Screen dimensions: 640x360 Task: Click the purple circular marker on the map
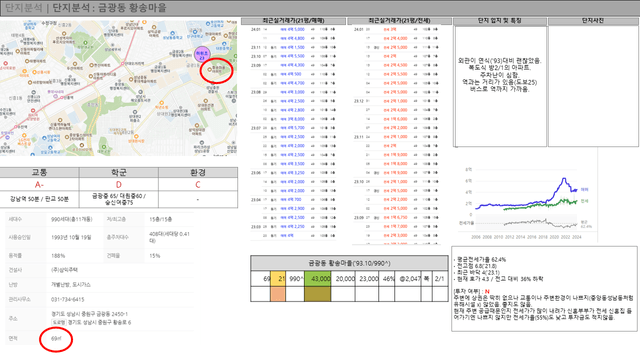202,54
